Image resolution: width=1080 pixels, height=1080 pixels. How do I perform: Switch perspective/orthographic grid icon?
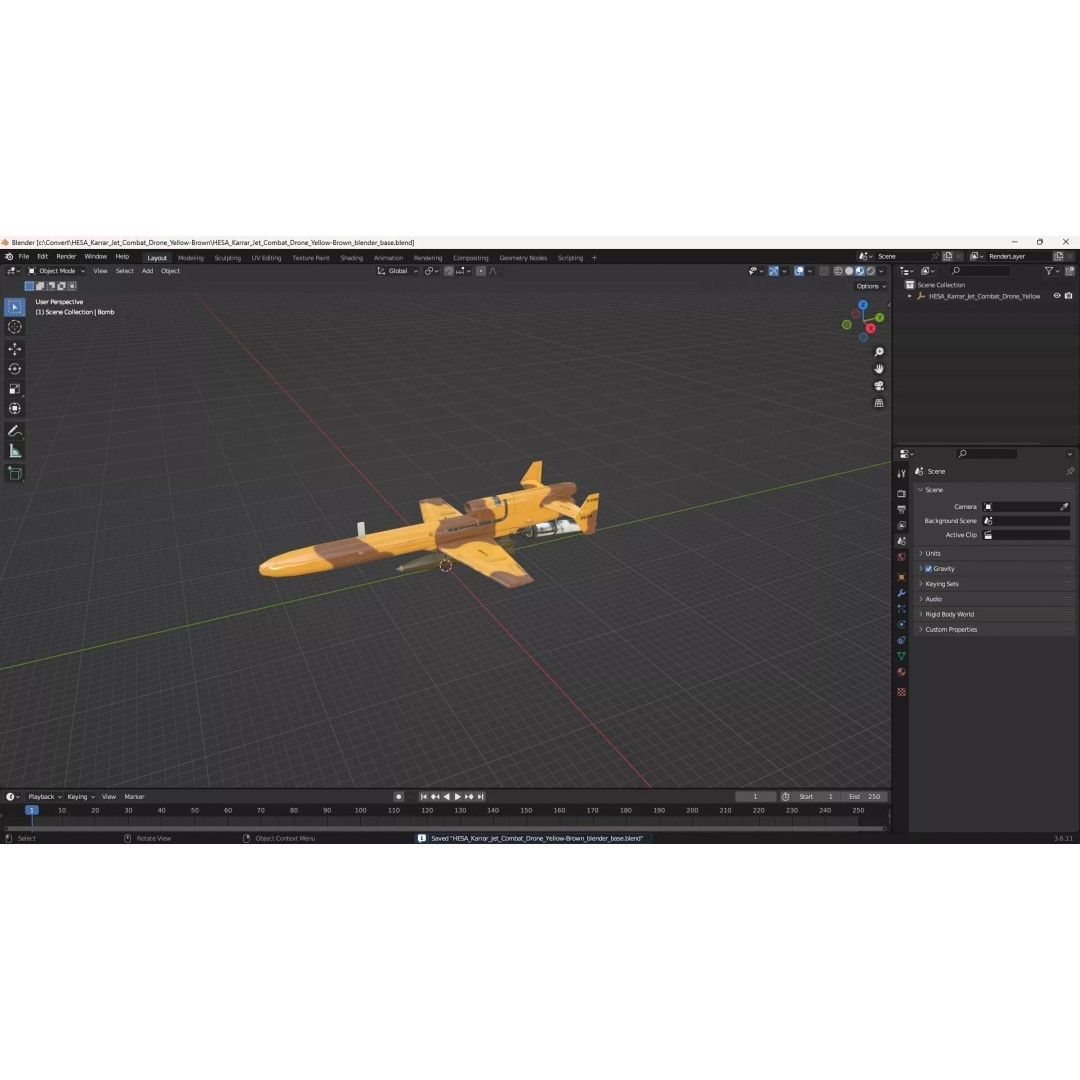point(879,403)
